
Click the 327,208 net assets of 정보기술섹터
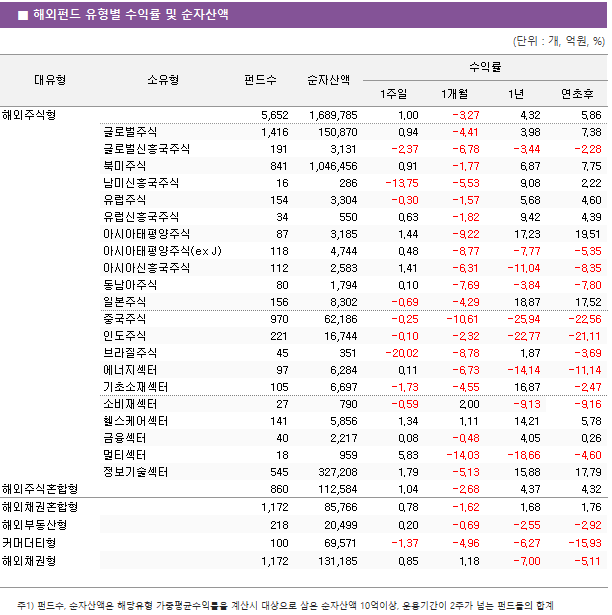click(338, 472)
